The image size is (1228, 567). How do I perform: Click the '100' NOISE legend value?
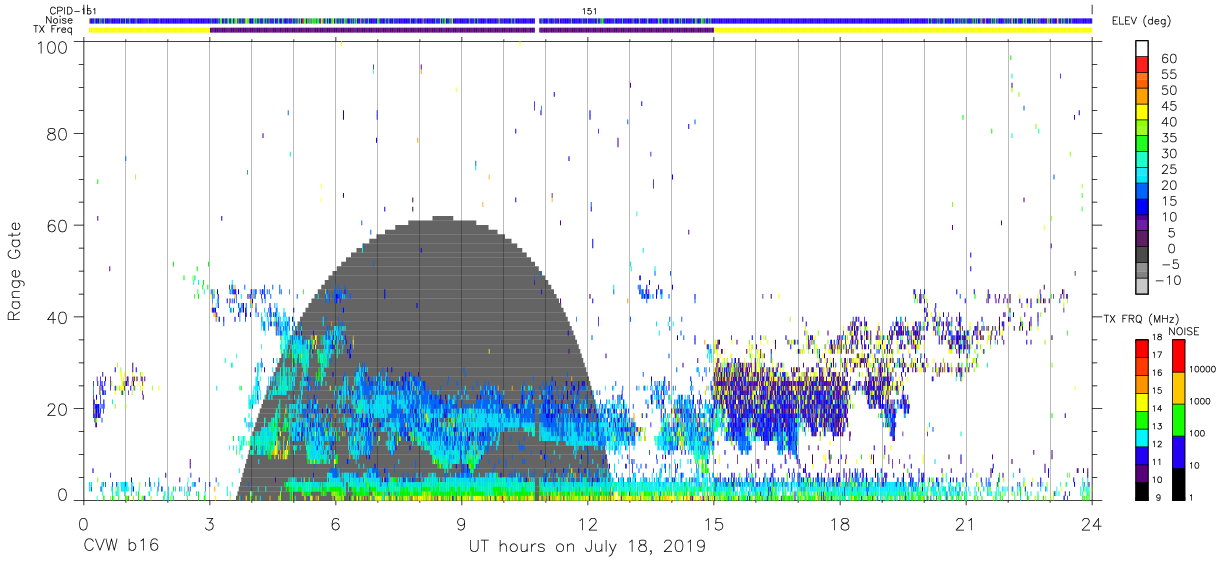point(1199,434)
